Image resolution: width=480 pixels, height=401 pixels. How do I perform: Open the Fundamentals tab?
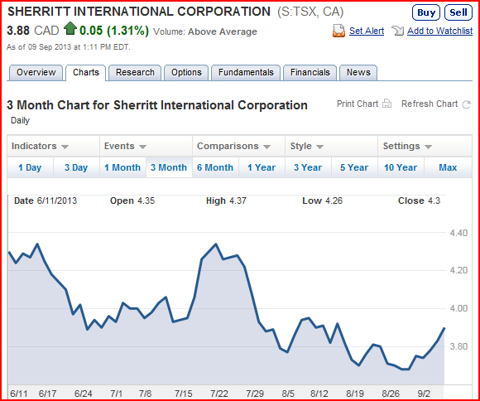point(246,72)
